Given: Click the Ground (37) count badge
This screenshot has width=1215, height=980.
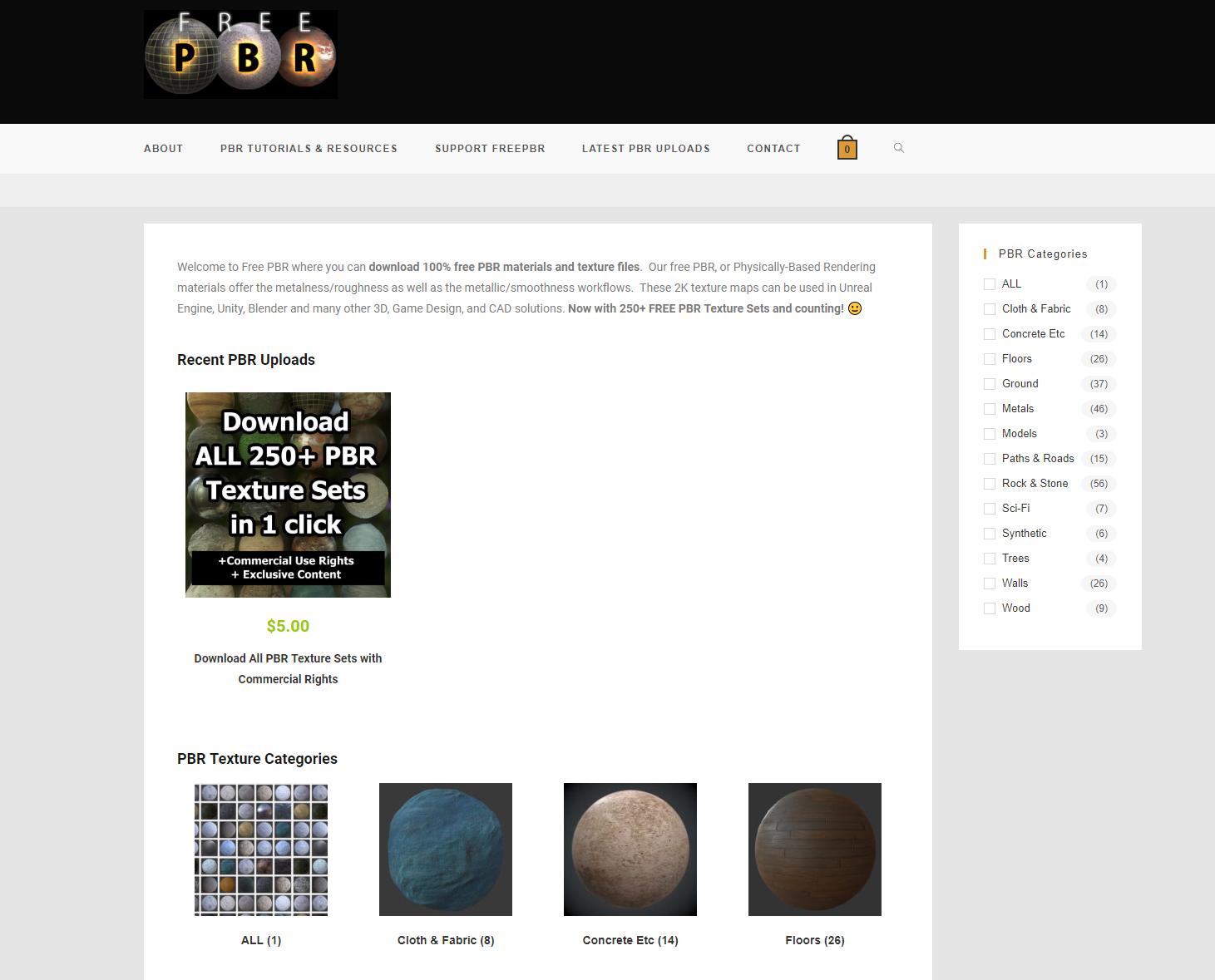Looking at the screenshot, I should [1099, 384].
